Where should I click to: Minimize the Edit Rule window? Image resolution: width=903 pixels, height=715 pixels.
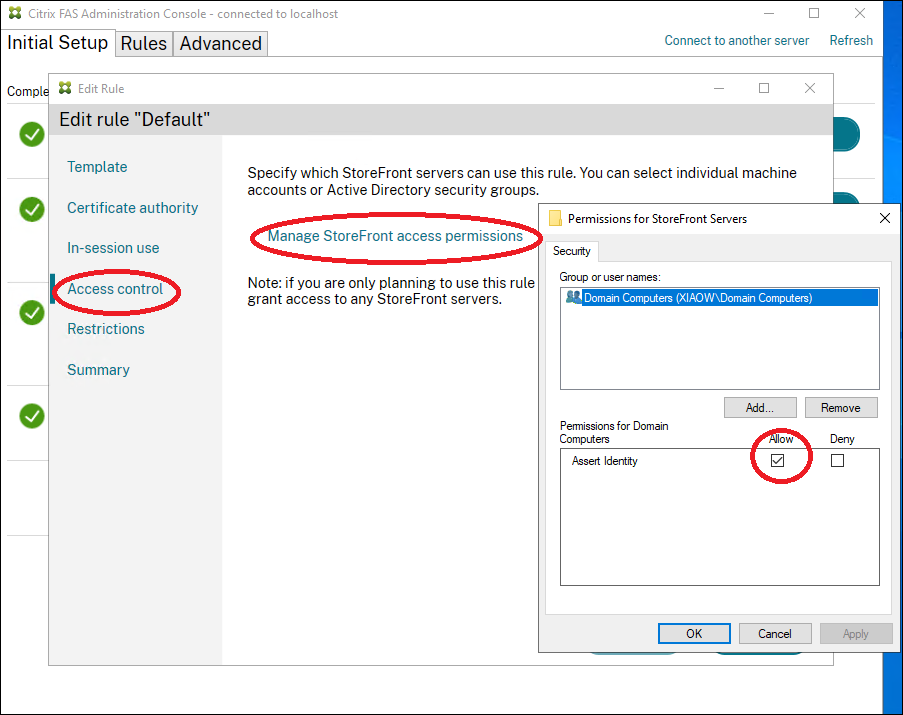tap(719, 88)
